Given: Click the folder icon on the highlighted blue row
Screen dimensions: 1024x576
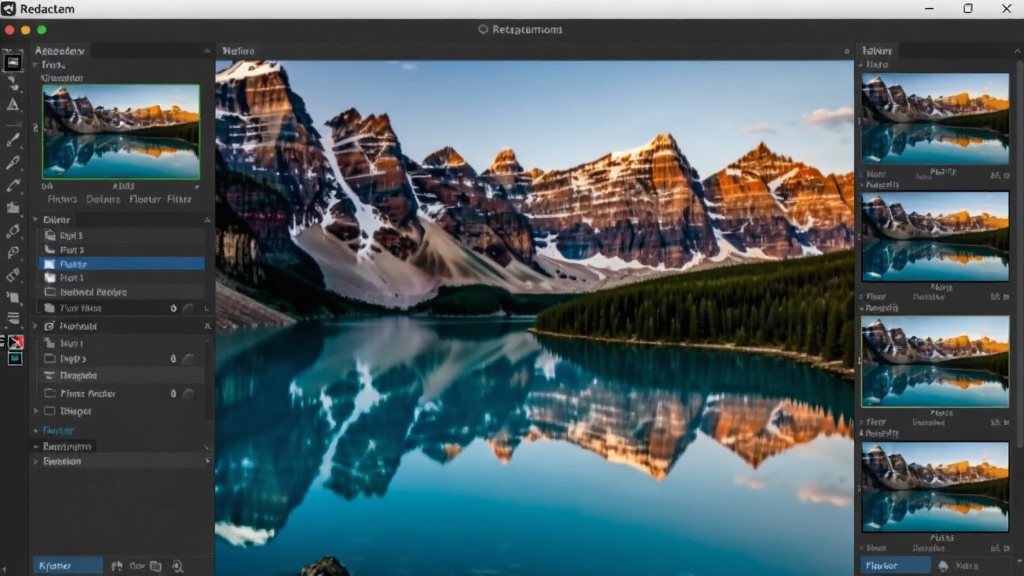Looking at the screenshot, I should point(50,264).
